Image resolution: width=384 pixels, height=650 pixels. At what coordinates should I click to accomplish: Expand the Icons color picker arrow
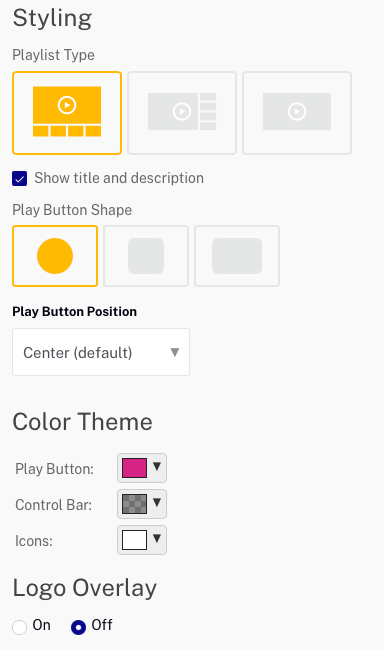[157, 539]
